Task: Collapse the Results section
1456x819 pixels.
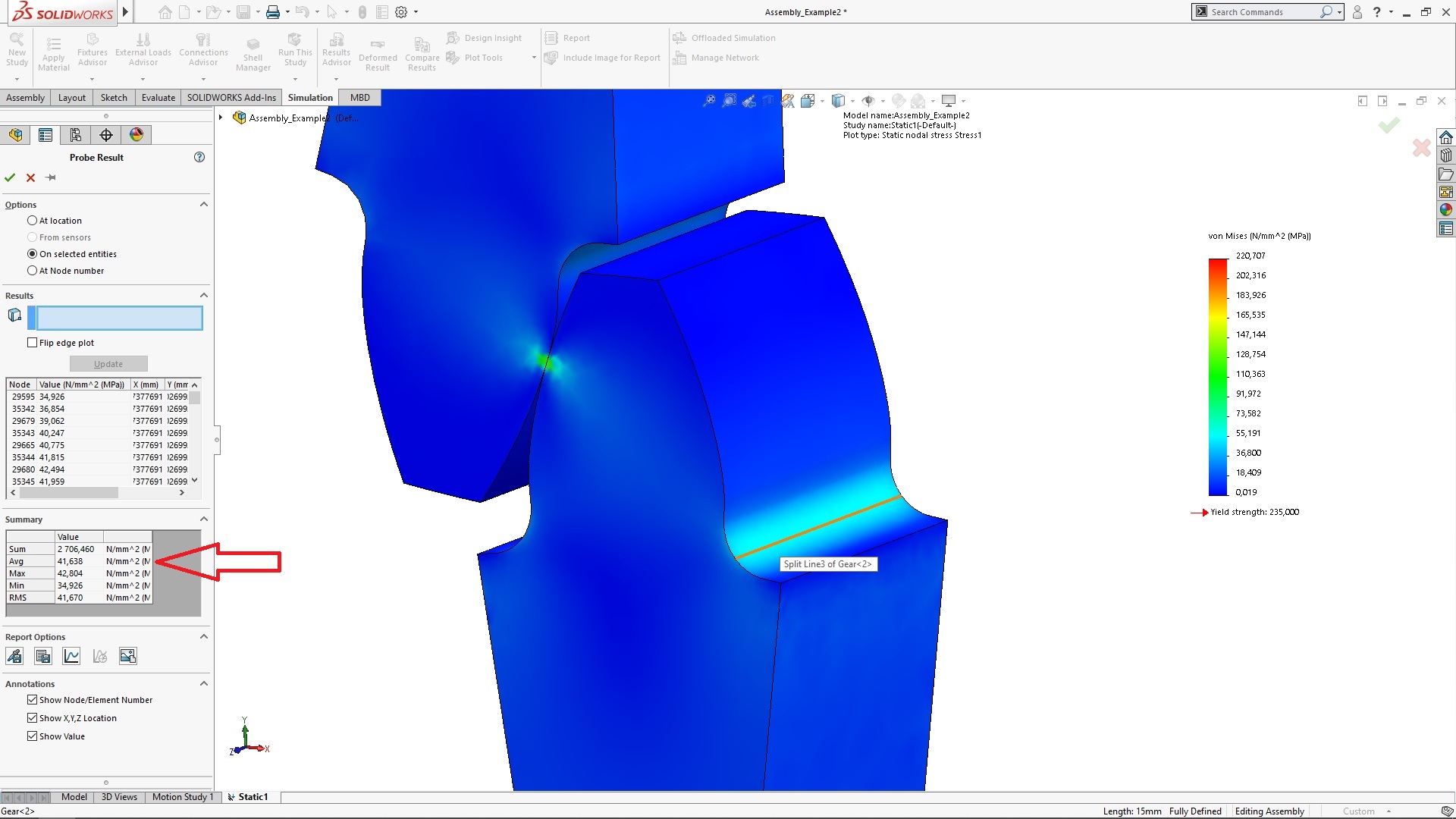Action: tap(203, 295)
